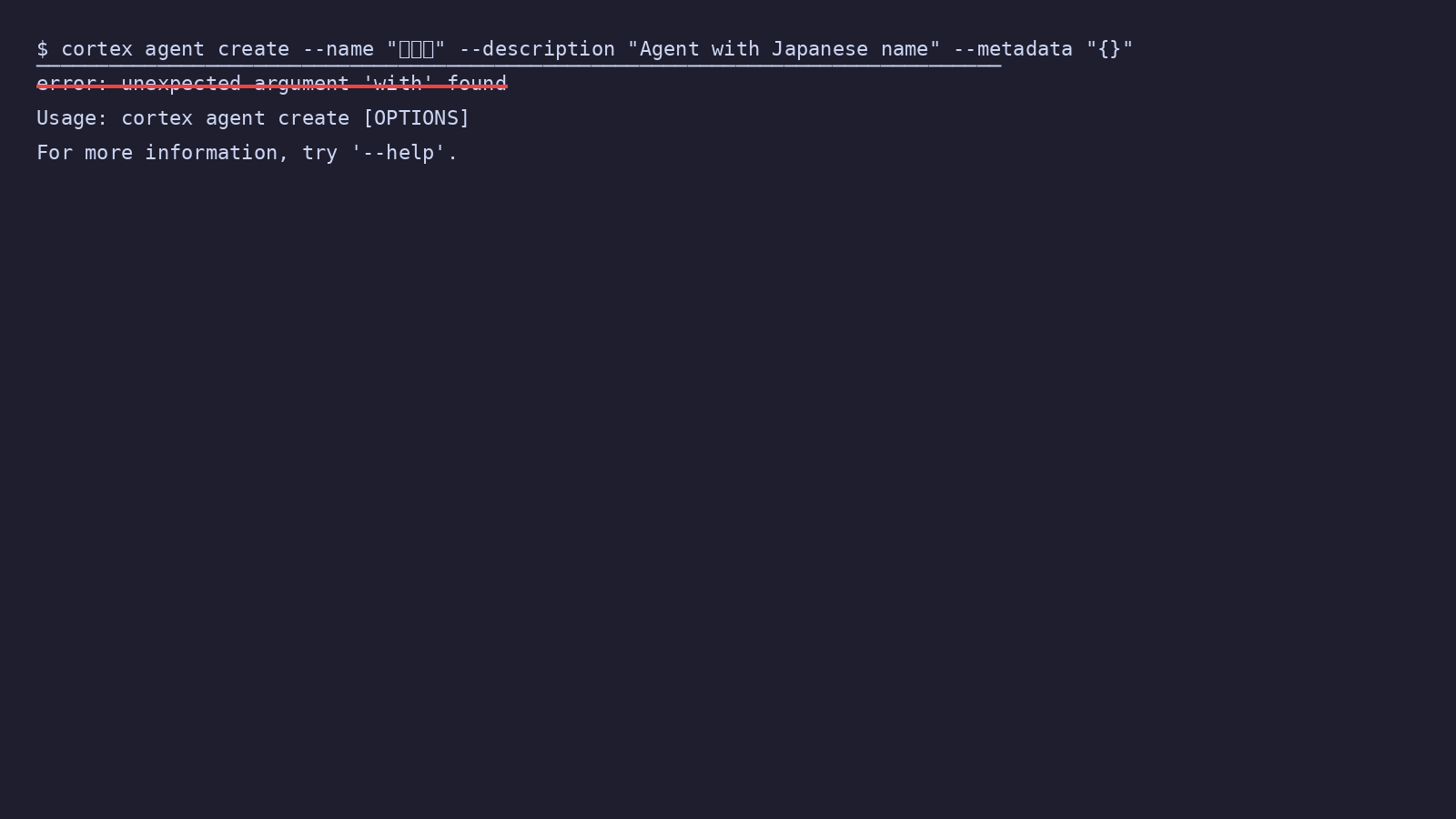Click the --description flag

537,49
